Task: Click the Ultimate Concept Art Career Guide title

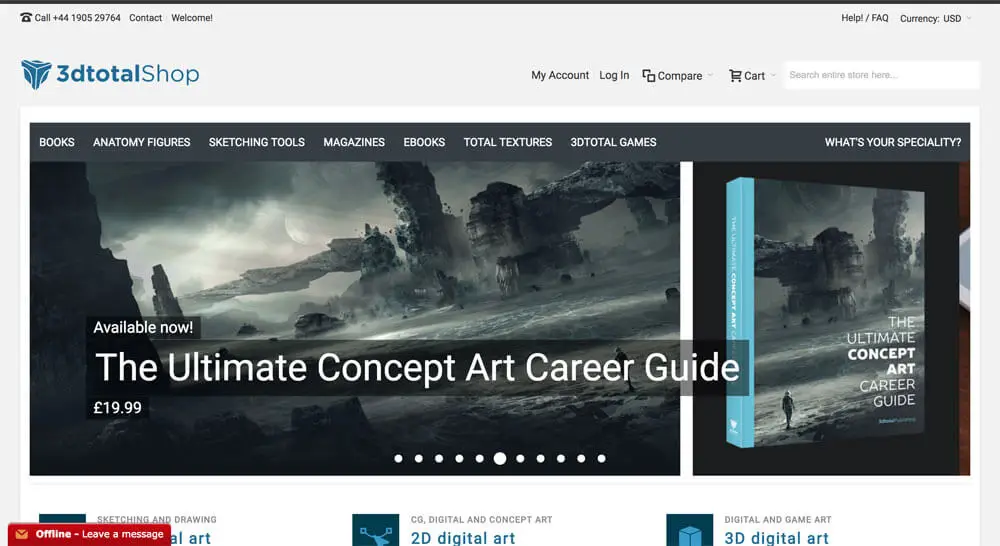Action: click(417, 367)
